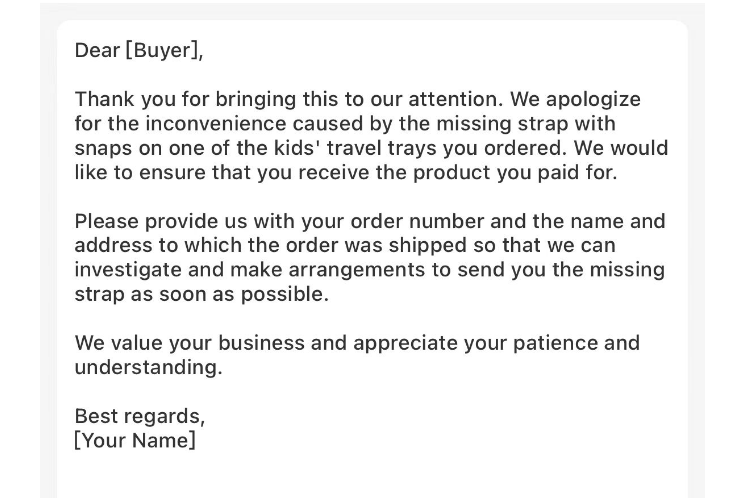Click the [Buyer] placeholder in the greeting
Viewport: 743px width, 498px height.
164,50
